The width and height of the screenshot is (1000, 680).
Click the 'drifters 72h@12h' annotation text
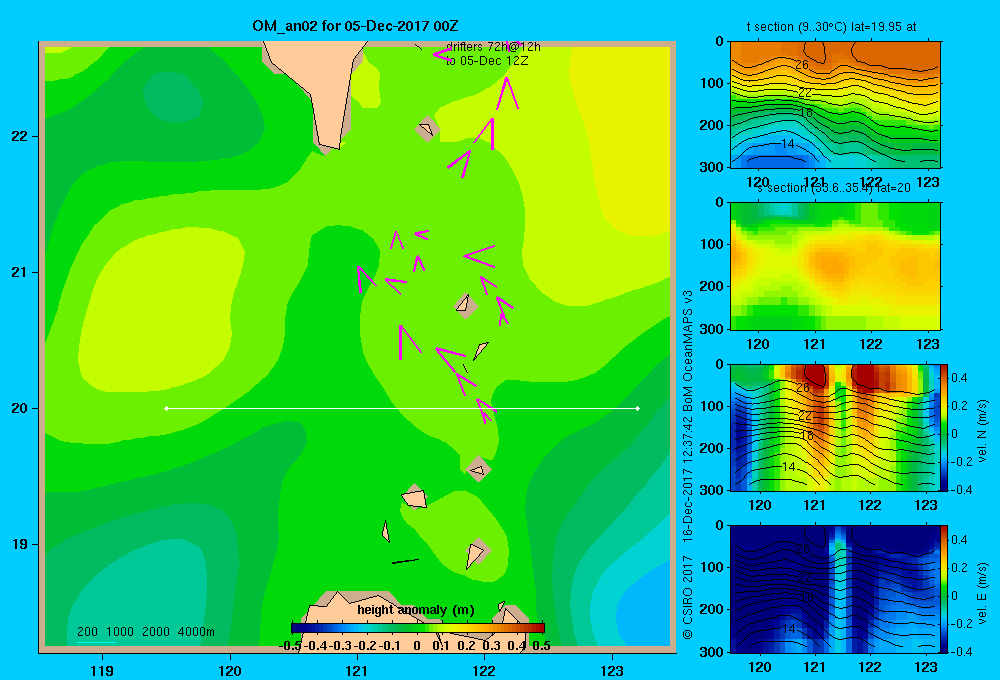click(x=493, y=47)
